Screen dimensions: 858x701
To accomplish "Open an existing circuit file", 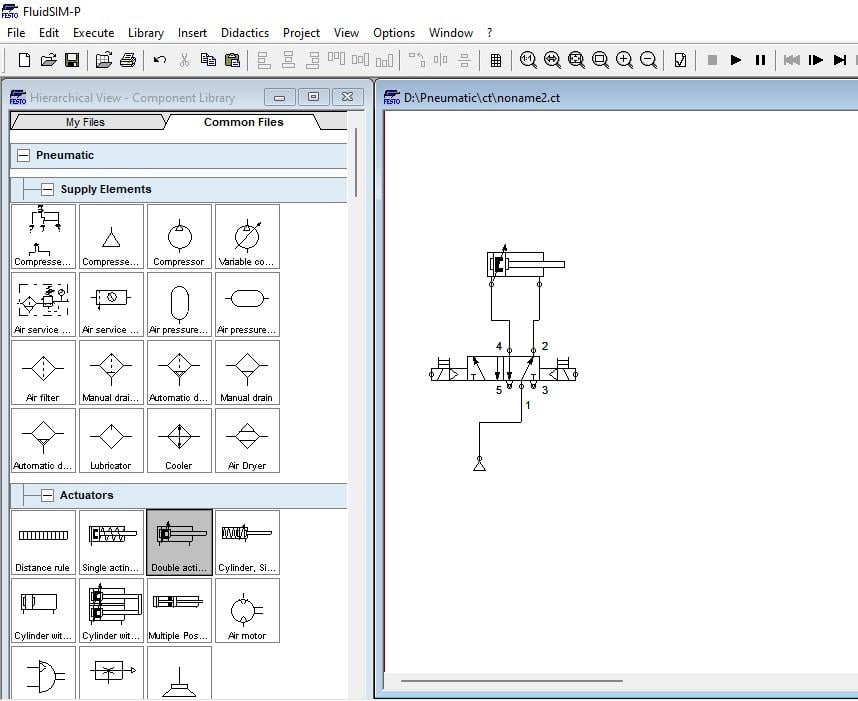I will click(x=48, y=60).
